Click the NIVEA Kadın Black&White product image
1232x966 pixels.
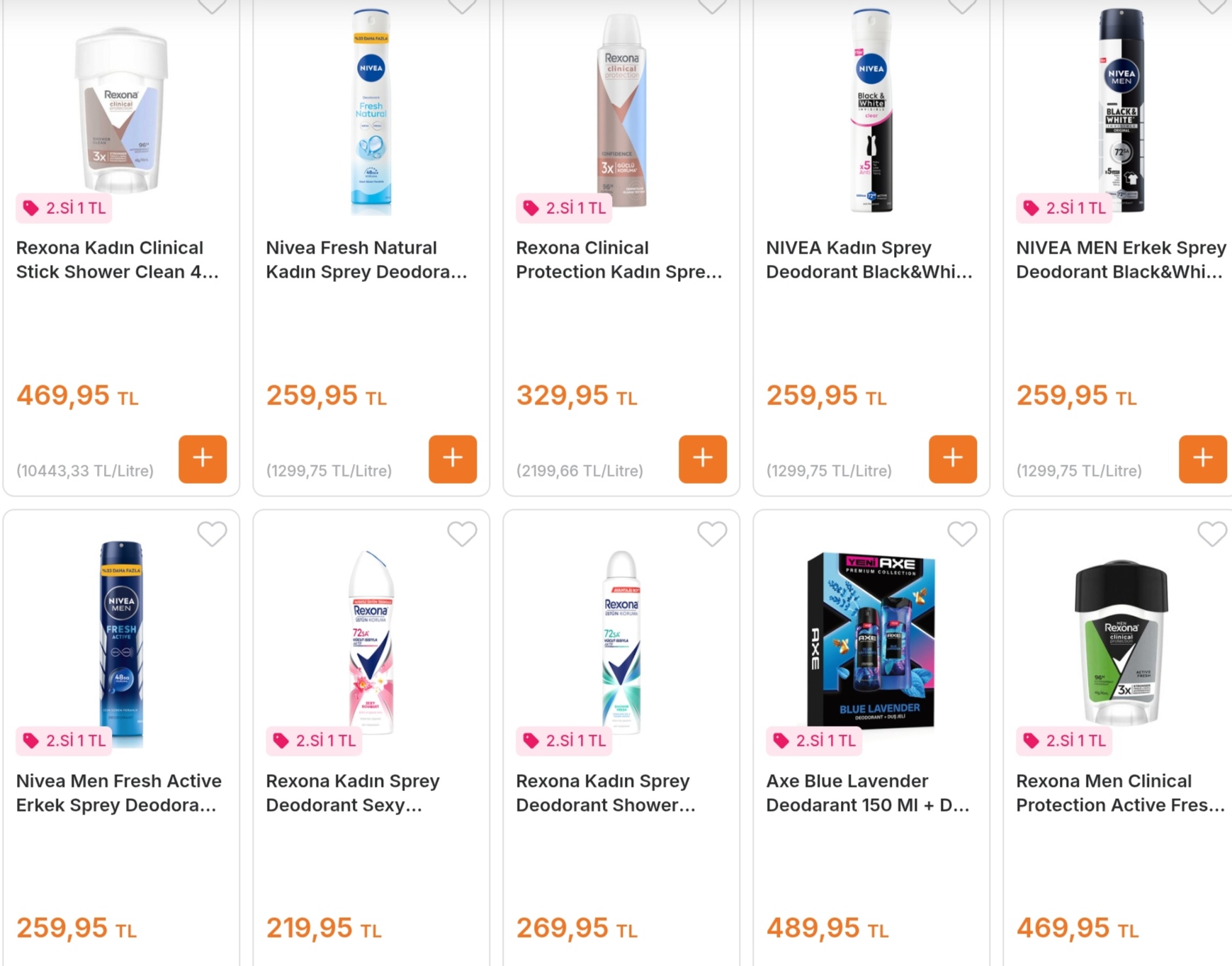[x=871, y=110]
